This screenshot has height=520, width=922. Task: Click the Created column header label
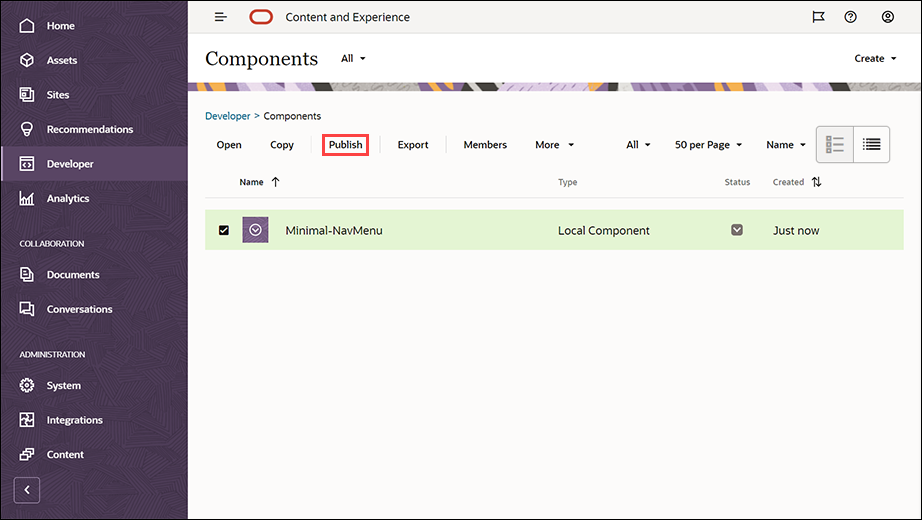pyautogui.click(x=788, y=182)
